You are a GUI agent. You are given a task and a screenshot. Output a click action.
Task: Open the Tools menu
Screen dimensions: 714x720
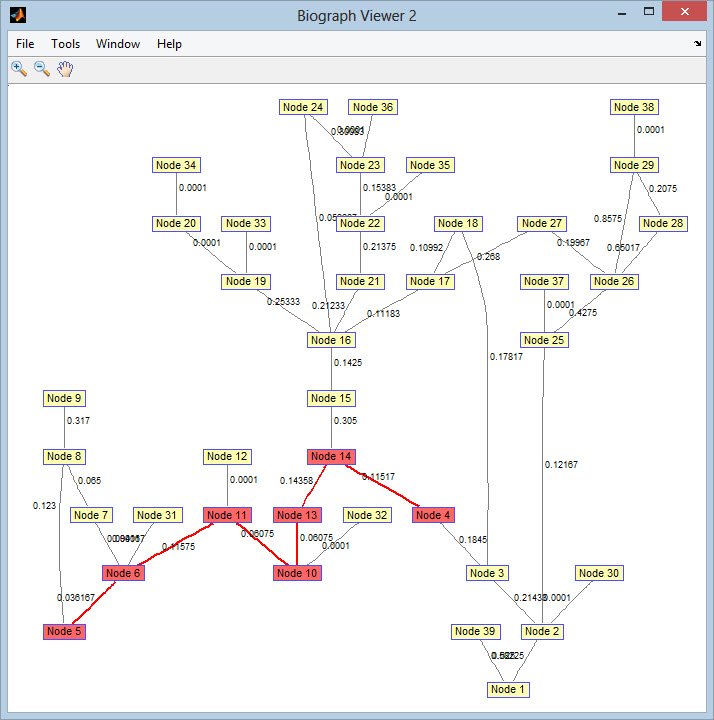(66, 44)
